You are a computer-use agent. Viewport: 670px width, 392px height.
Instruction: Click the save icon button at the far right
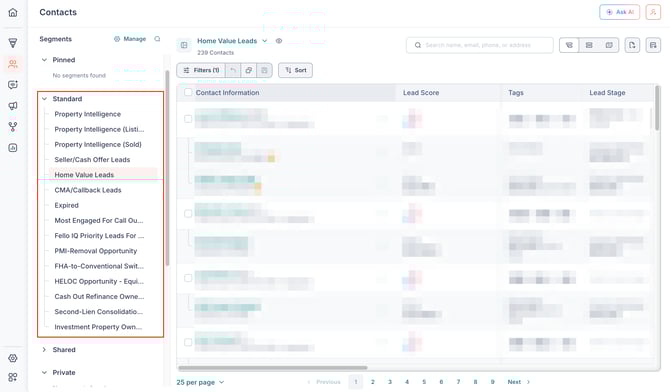[x=653, y=45]
